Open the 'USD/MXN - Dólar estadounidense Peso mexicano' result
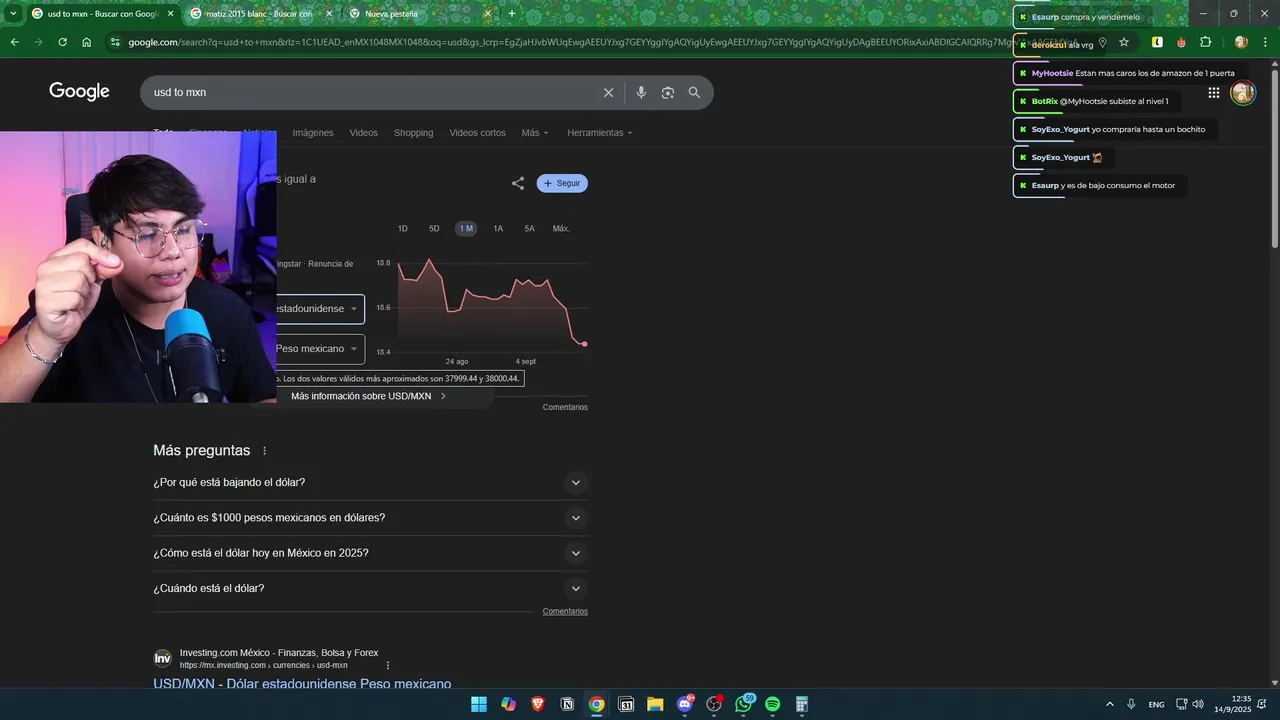 coord(302,684)
